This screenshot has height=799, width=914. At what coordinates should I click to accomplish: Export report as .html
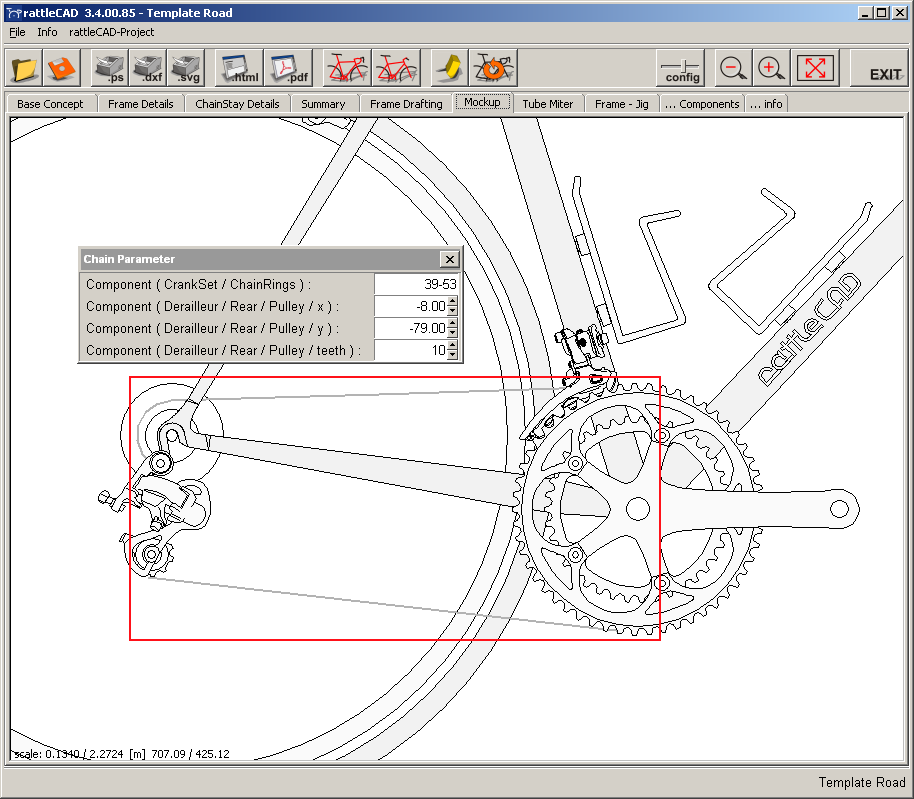[239, 68]
